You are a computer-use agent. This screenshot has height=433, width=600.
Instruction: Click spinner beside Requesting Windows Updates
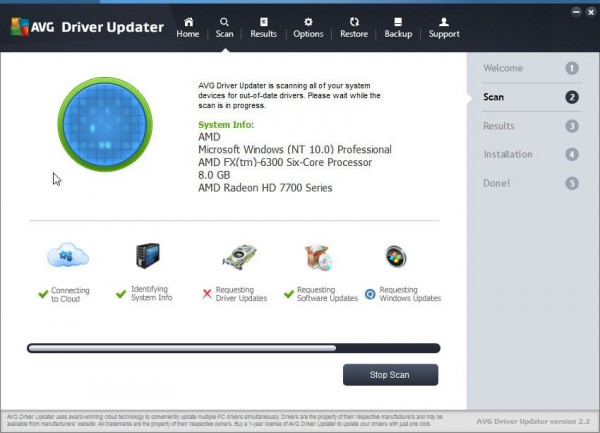click(x=370, y=294)
